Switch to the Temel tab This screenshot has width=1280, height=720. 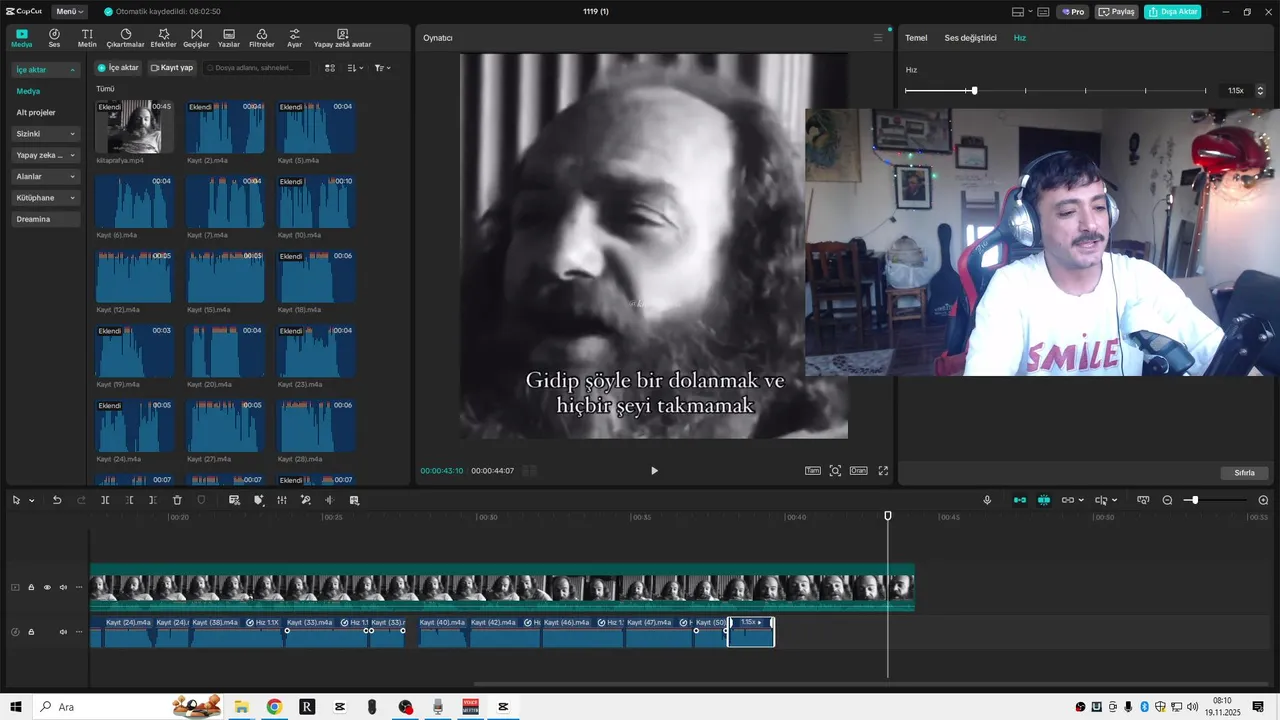(916, 38)
